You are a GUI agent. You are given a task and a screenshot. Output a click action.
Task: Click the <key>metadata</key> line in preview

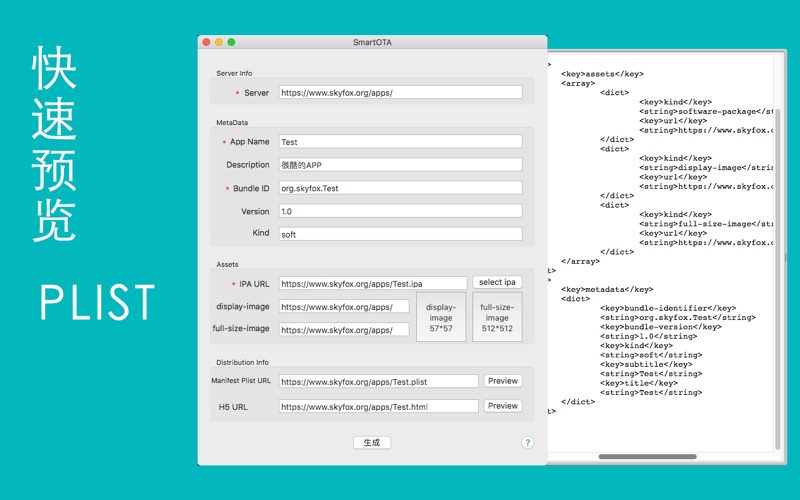[x=607, y=289]
